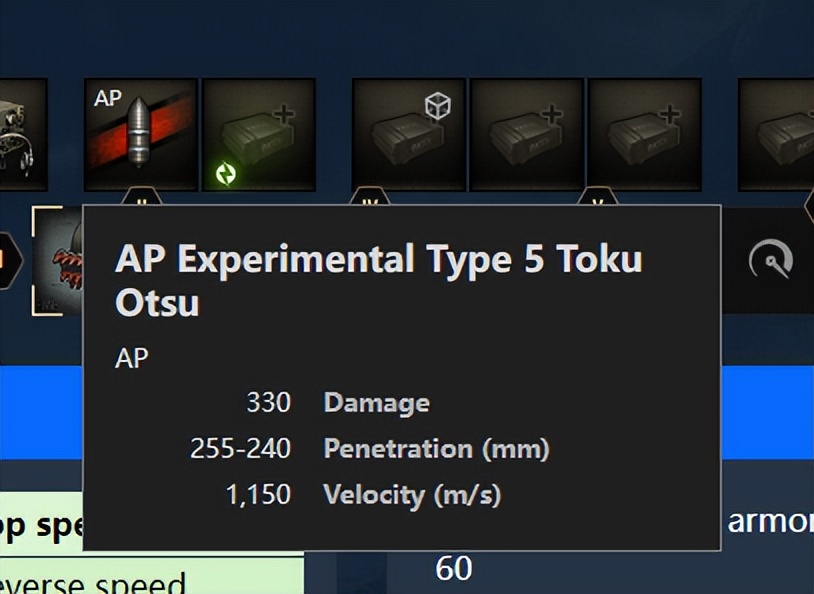The height and width of the screenshot is (594, 814).
Task: Select the crew headset slot at left edge
Action: (22, 135)
